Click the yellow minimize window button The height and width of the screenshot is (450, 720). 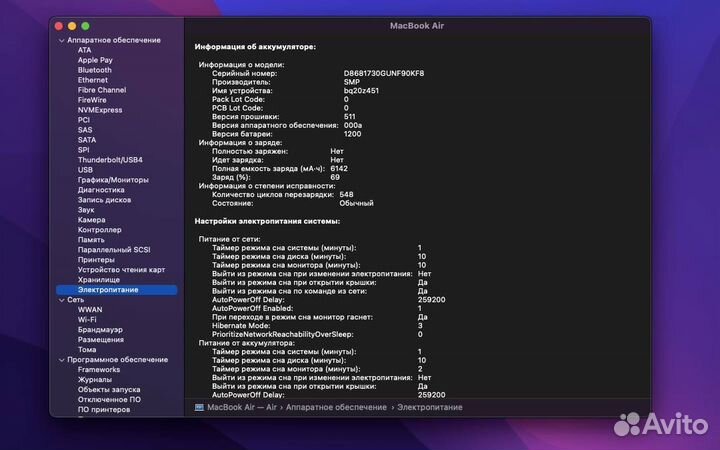[x=73, y=24]
